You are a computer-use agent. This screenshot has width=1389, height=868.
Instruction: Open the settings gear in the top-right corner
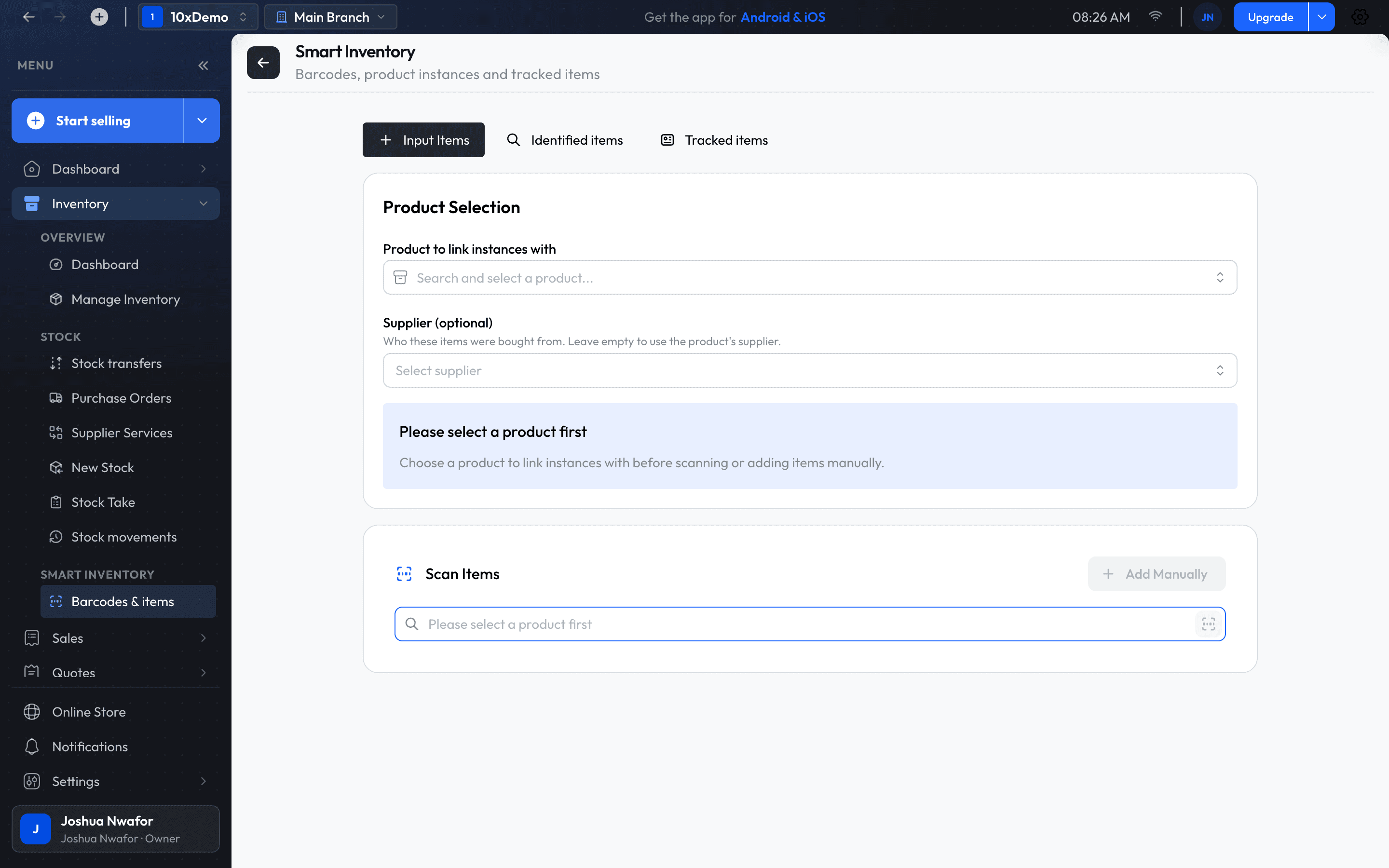(1360, 17)
